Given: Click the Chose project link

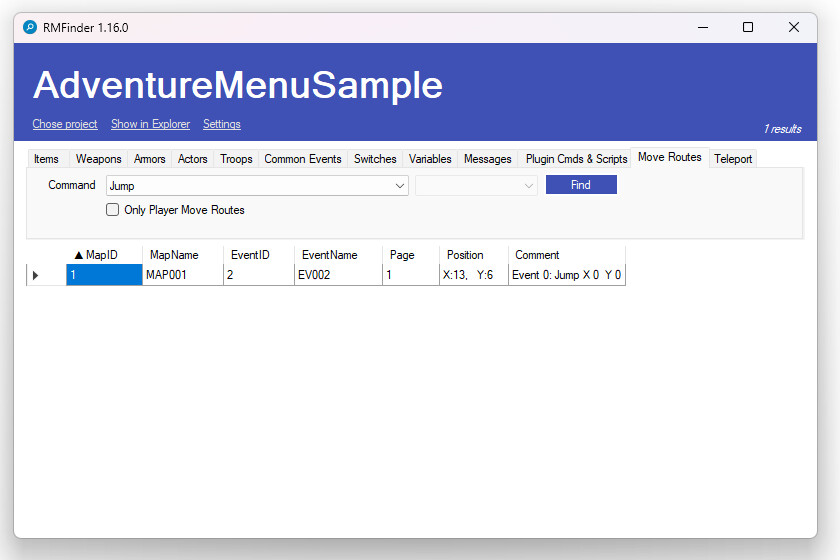Looking at the screenshot, I should 65,124.
